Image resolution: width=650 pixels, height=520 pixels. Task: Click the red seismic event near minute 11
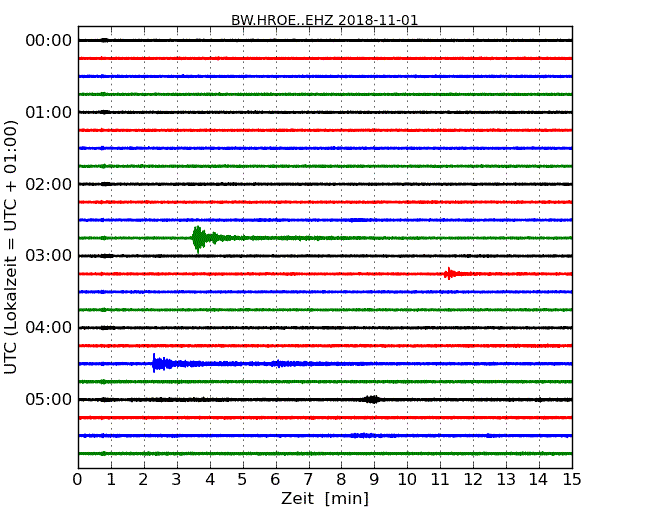pyautogui.click(x=449, y=274)
